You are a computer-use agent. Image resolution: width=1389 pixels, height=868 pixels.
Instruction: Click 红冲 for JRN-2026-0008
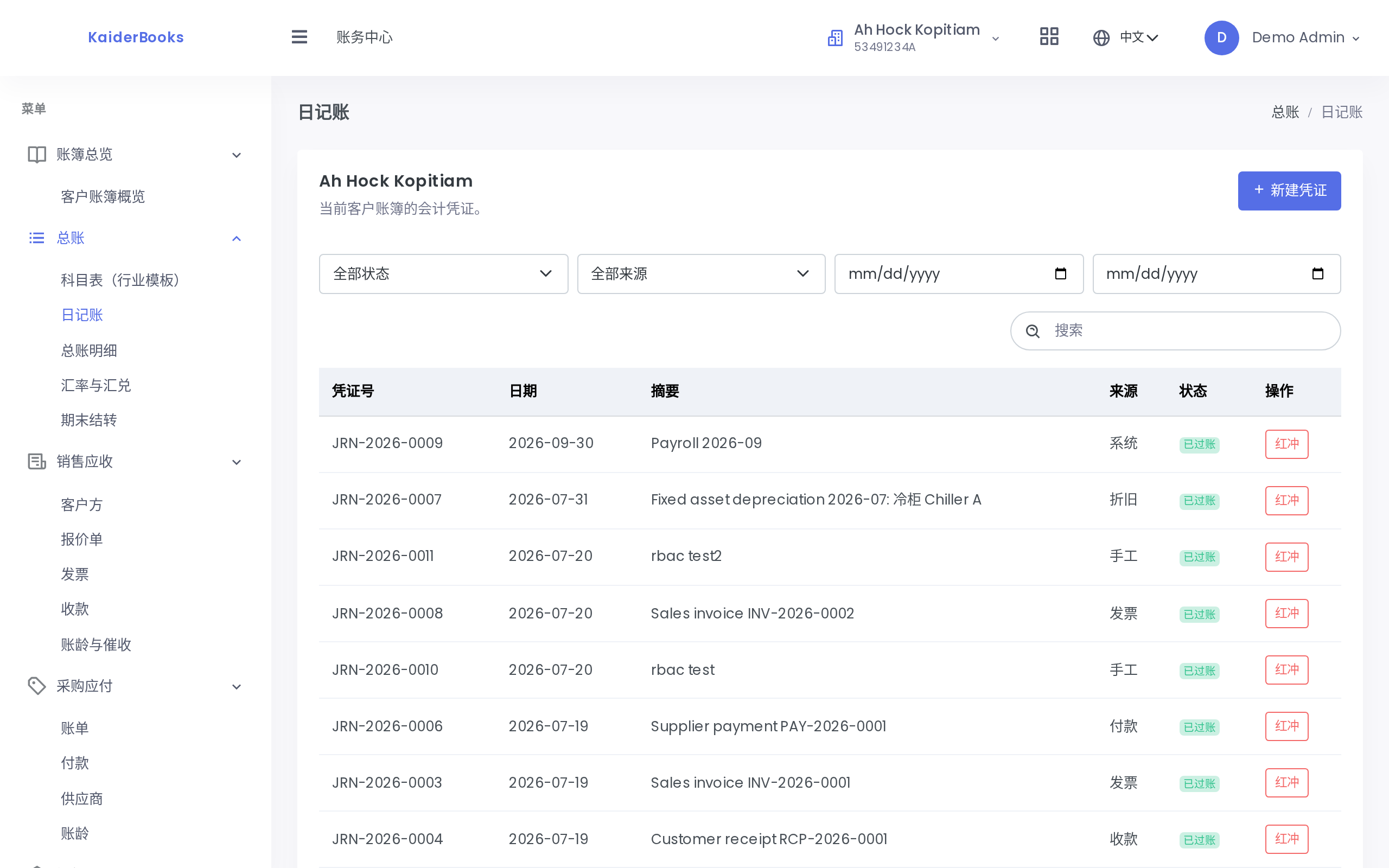1287,614
